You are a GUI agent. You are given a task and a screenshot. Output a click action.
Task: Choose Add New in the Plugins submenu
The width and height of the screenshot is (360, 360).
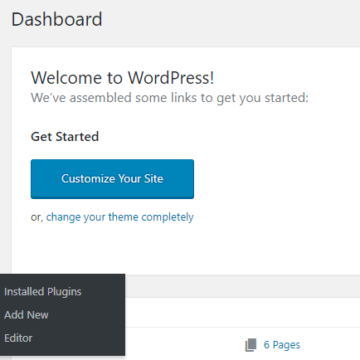26,315
